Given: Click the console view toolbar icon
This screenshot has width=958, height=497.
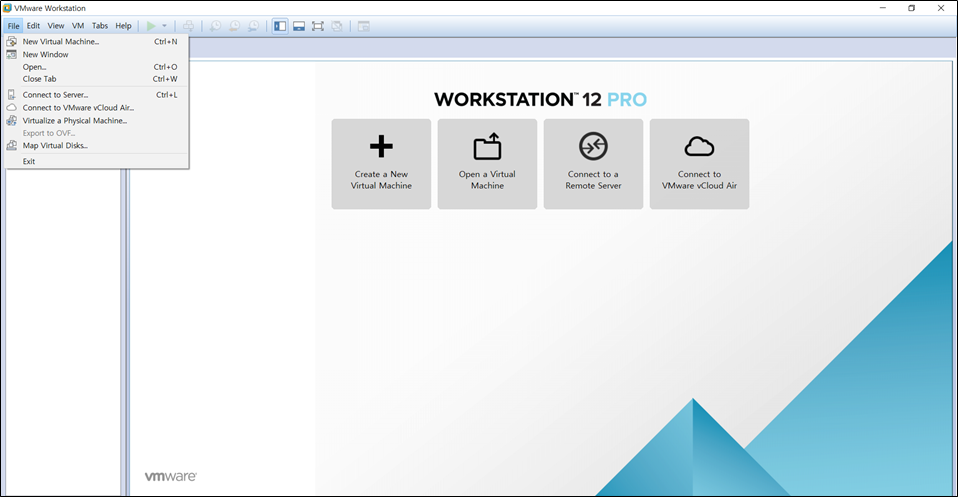Looking at the screenshot, I should click(364, 26).
